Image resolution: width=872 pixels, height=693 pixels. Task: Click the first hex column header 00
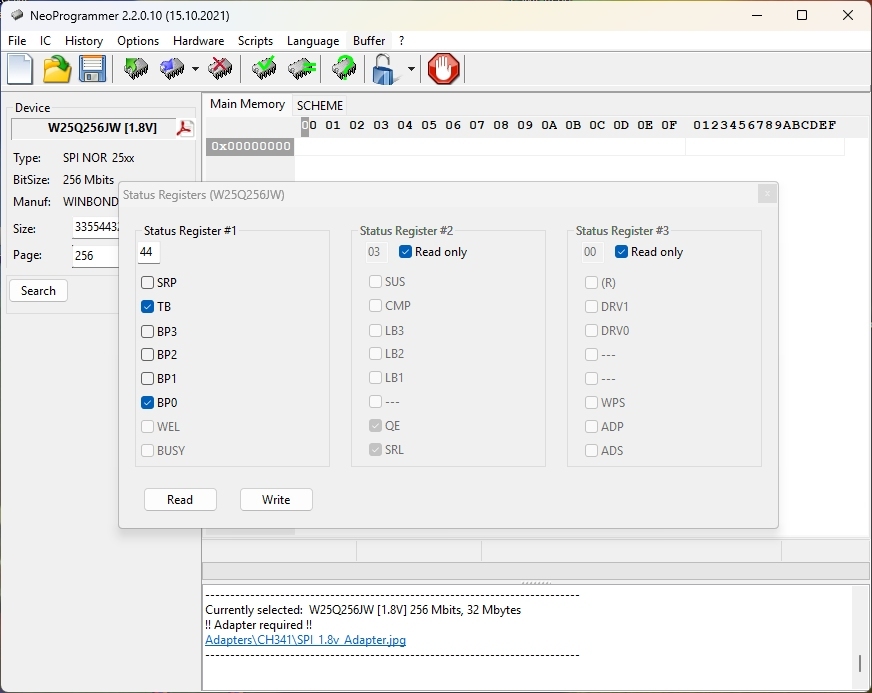tap(309, 125)
